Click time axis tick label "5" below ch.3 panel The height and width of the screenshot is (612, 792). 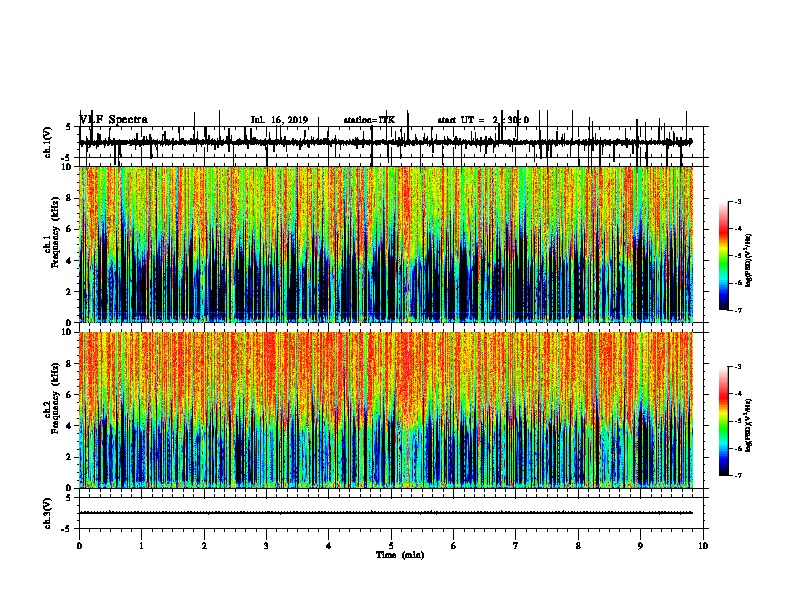pyautogui.click(x=391, y=546)
